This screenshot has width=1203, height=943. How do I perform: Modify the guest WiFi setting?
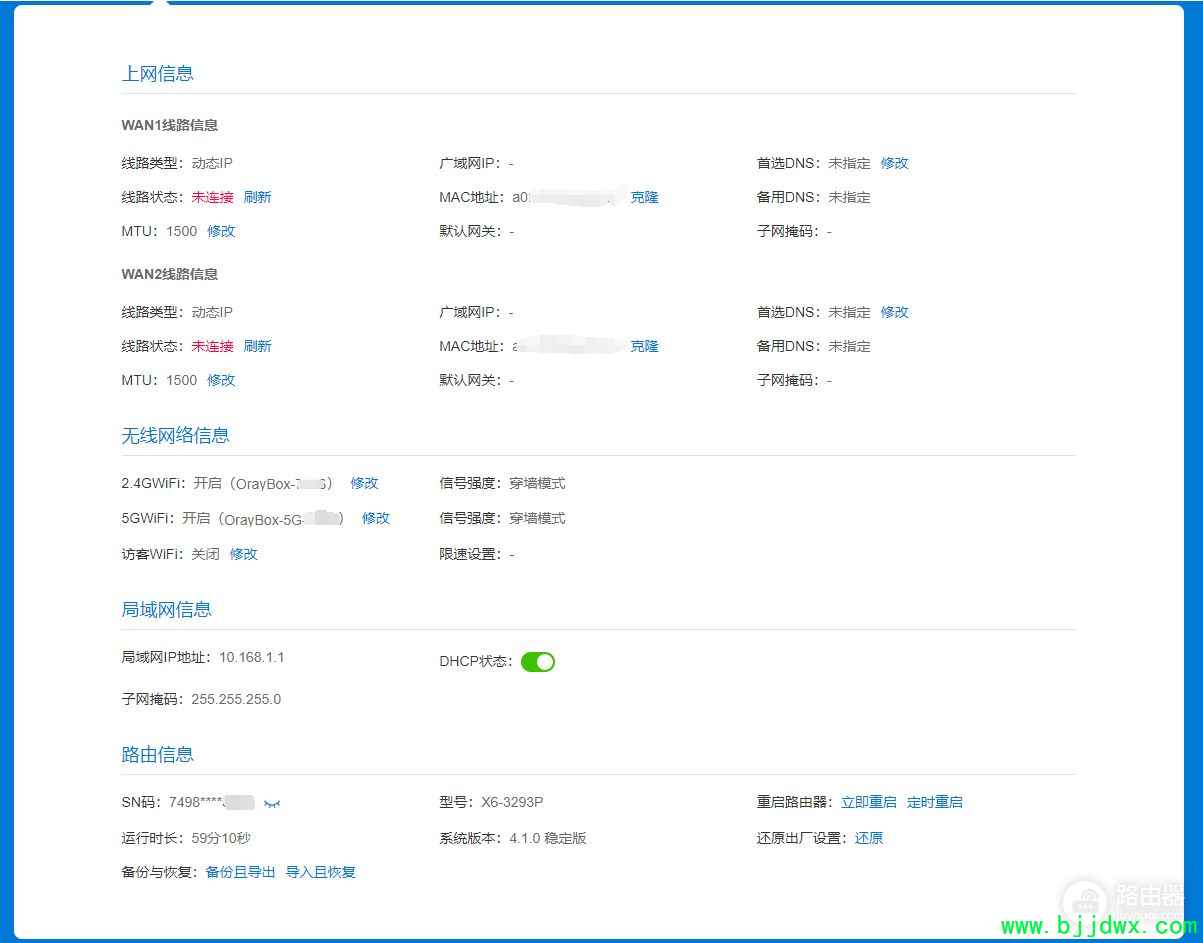pos(244,554)
